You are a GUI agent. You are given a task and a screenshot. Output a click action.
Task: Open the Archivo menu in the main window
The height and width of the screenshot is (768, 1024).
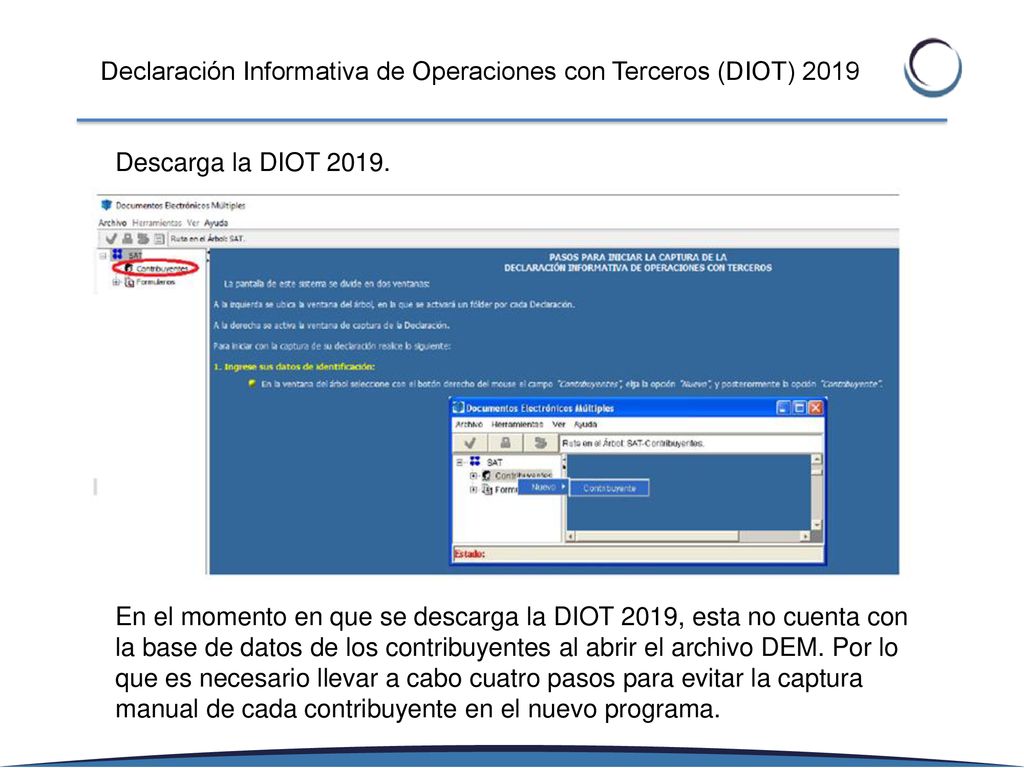pos(112,223)
